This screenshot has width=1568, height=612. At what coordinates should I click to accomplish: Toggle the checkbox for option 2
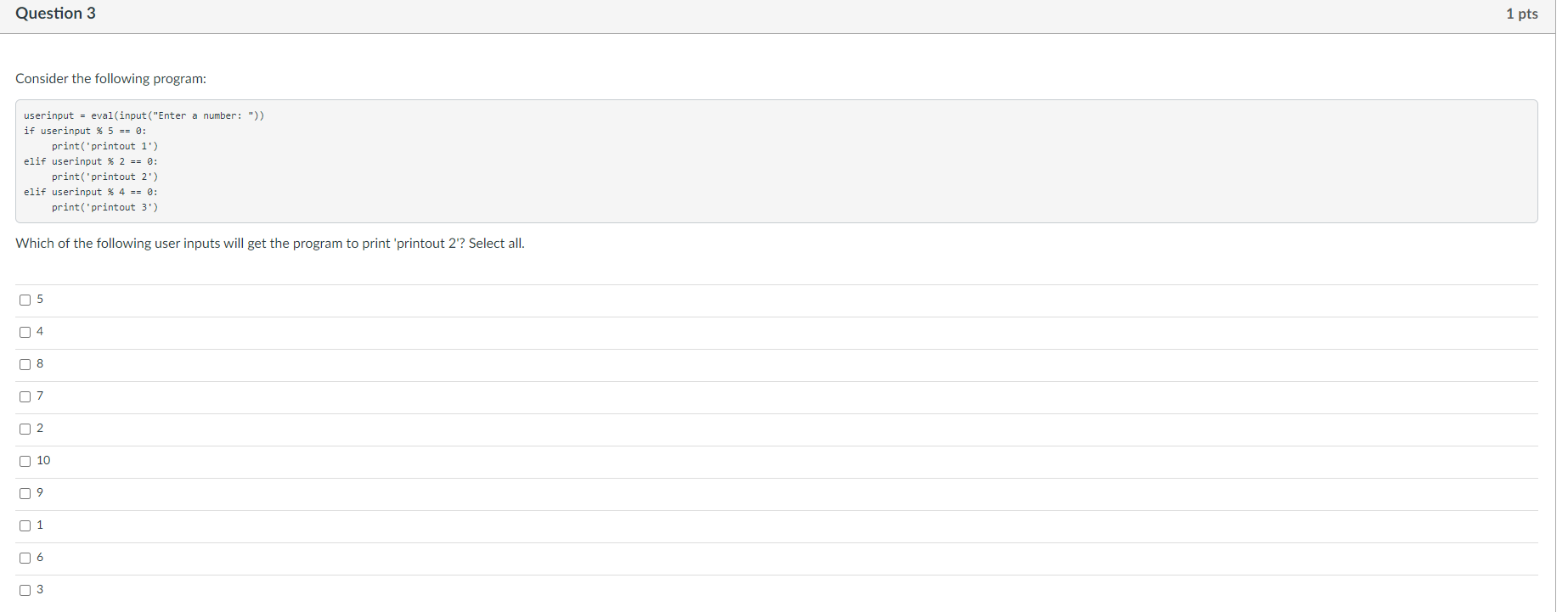[x=25, y=429]
